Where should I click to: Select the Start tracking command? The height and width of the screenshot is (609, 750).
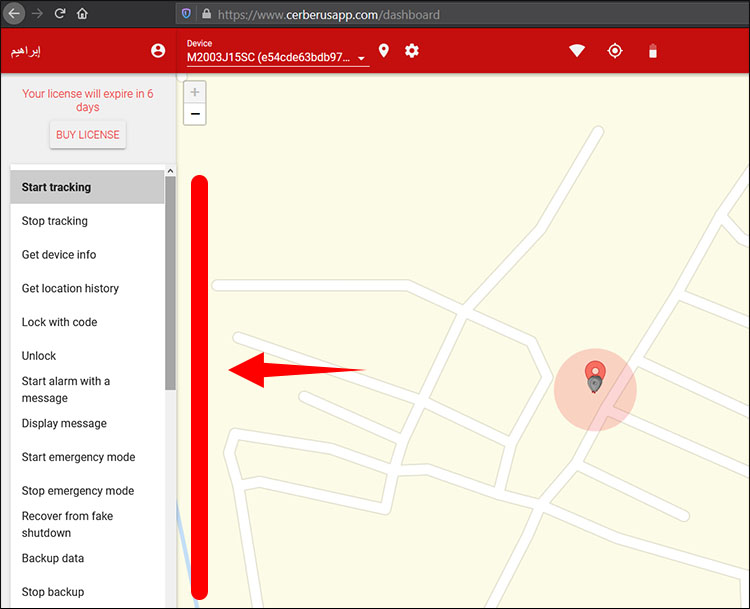[88, 187]
